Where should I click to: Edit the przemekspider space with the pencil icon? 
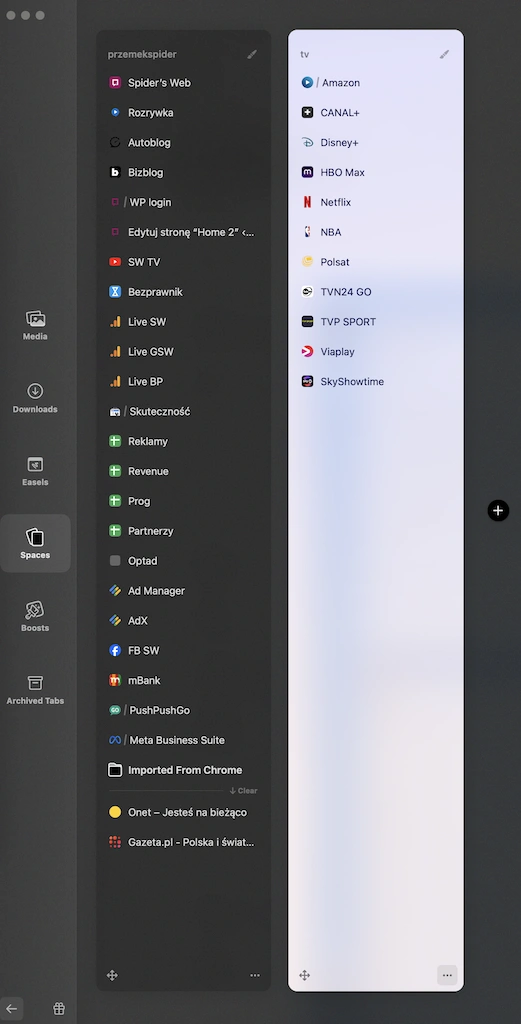click(x=252, y=54)
